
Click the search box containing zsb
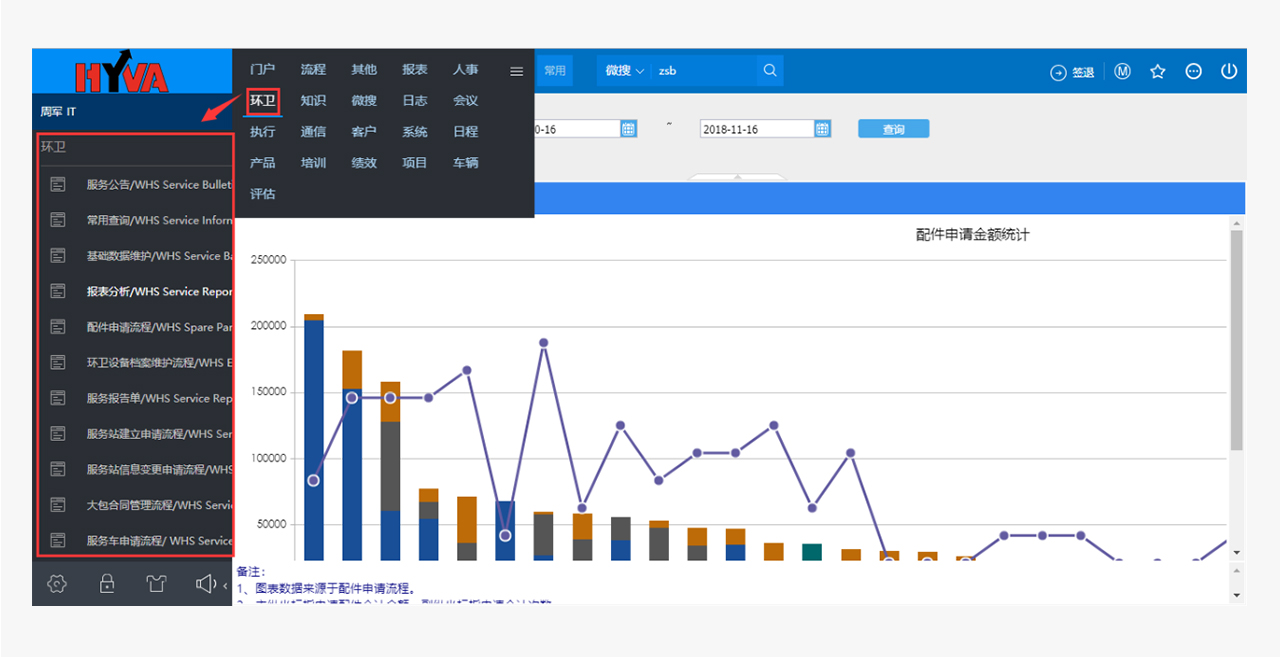click(x=705, y=71)
